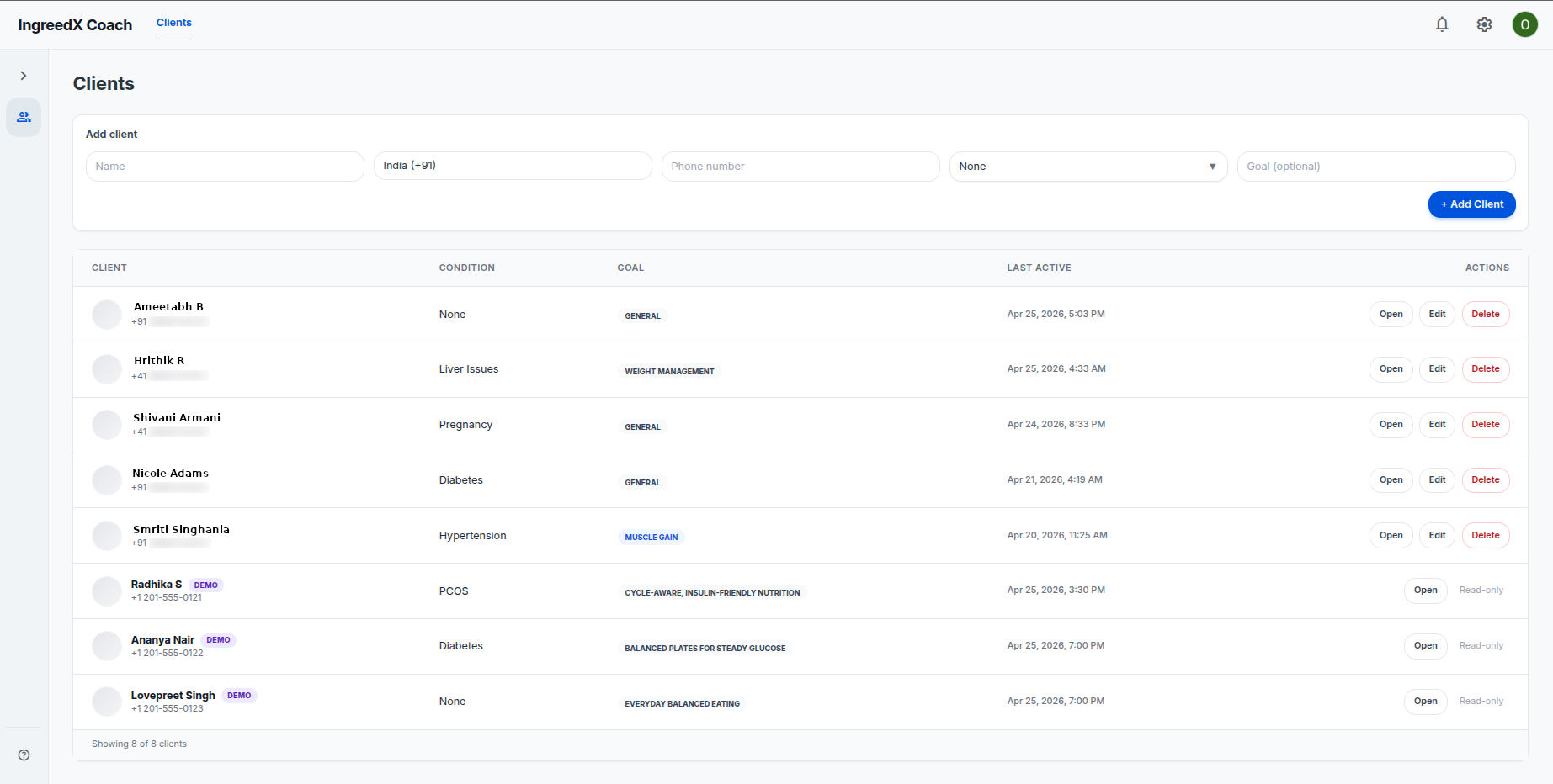Open Ameetabh B's client record
Screen dimensions: 1553x784
coord(1391,315)
